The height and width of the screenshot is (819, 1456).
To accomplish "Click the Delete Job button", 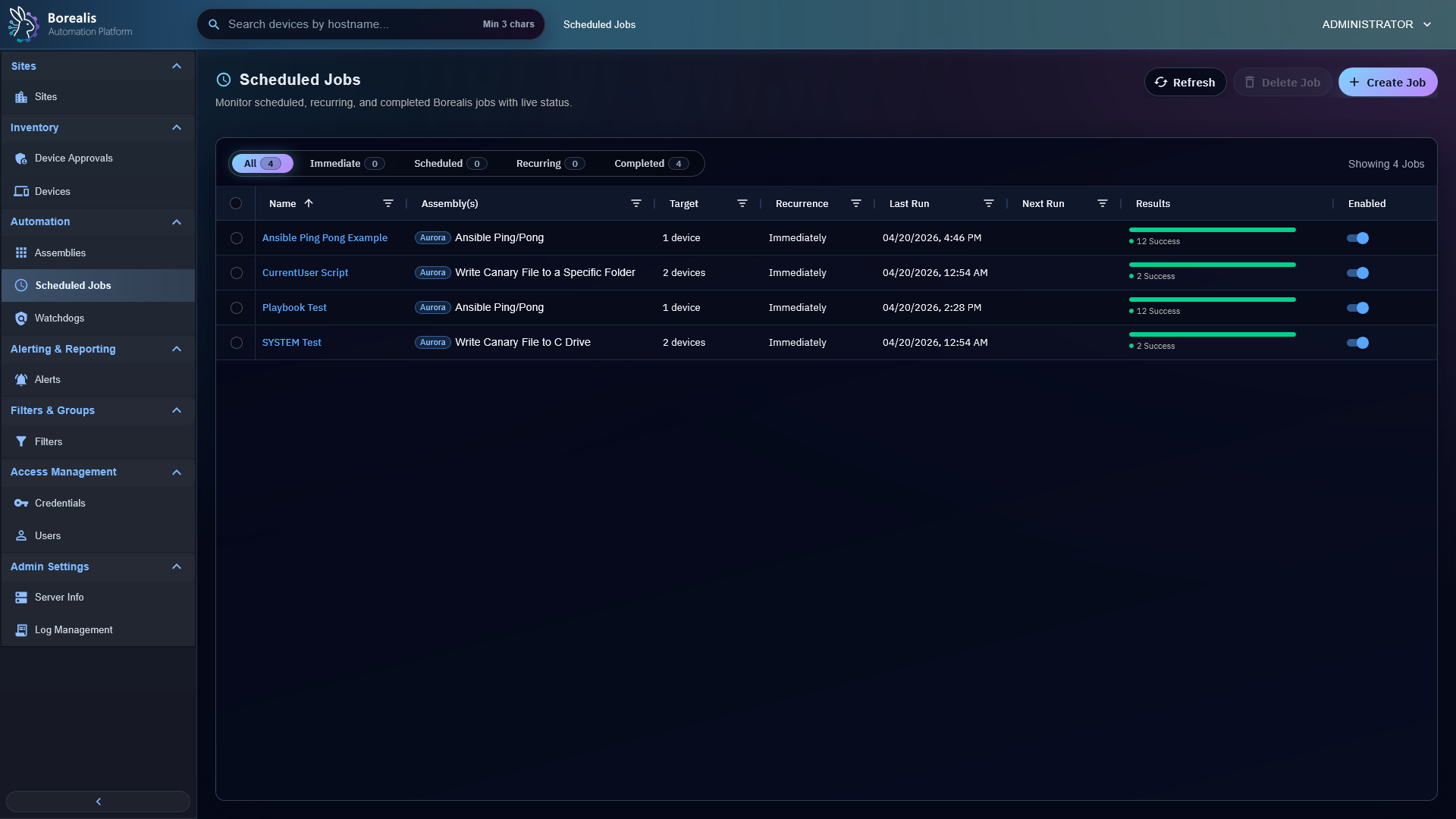I will pyautogui.click(x=1282, y=83).
